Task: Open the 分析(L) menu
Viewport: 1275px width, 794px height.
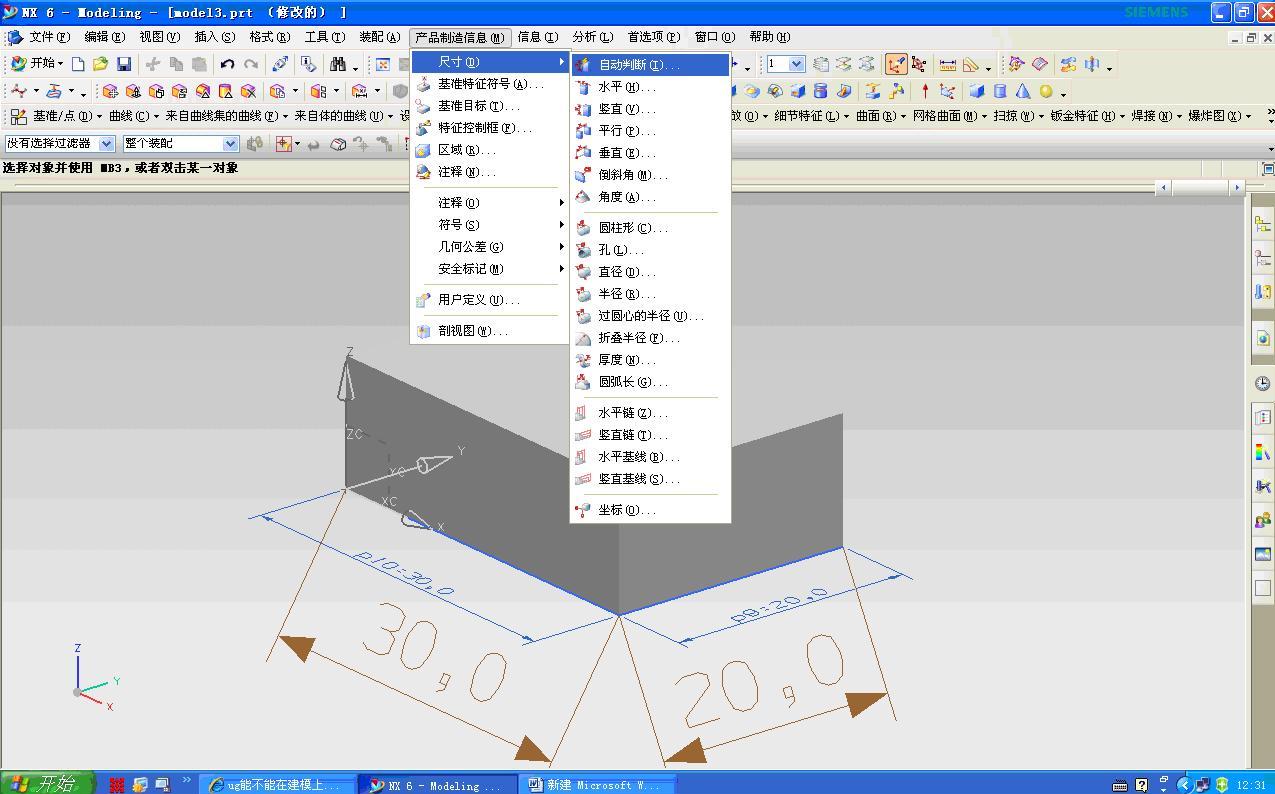Action: coord(591,37)
